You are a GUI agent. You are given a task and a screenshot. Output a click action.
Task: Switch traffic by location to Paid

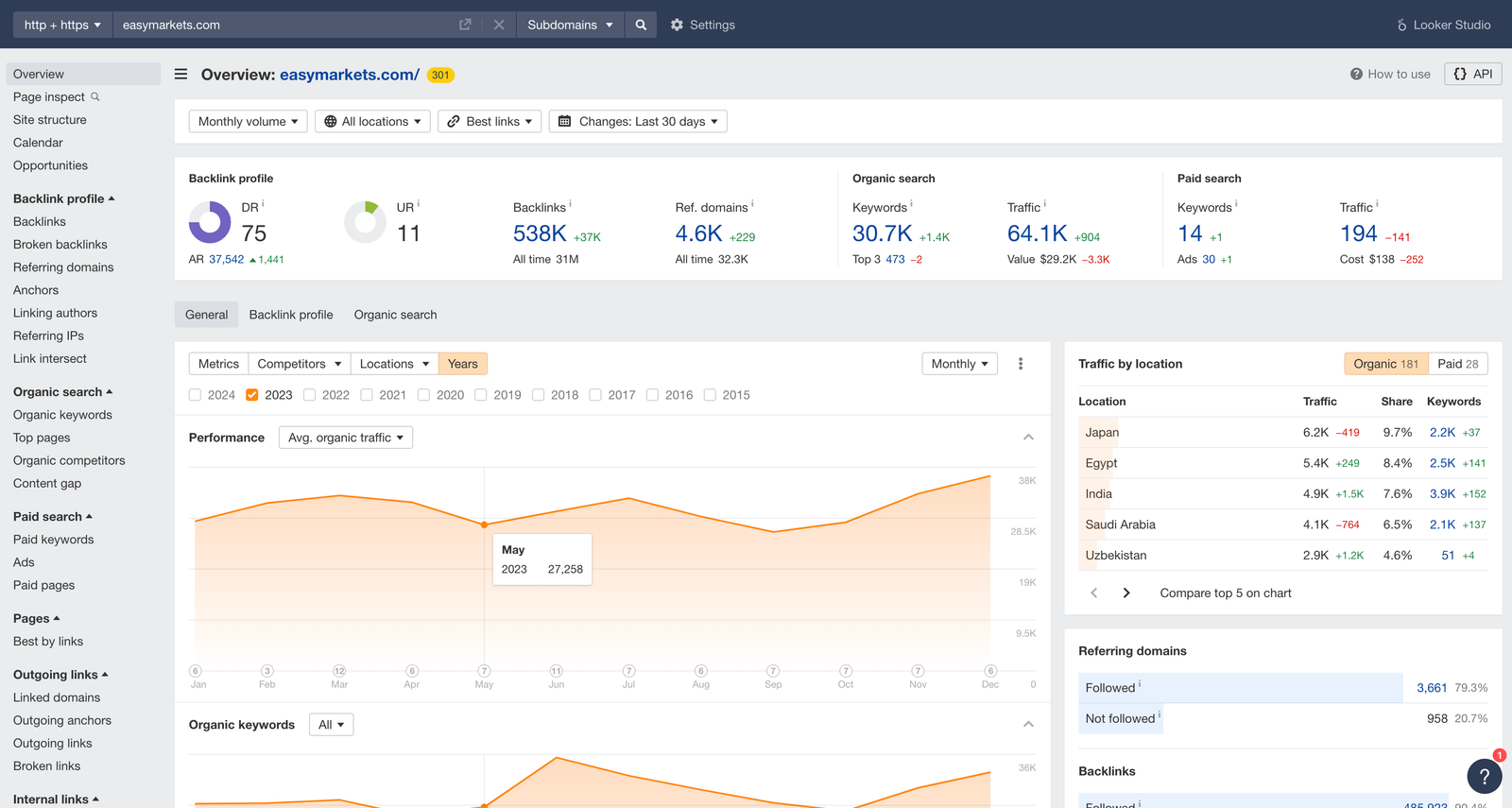coord(1458,364)
